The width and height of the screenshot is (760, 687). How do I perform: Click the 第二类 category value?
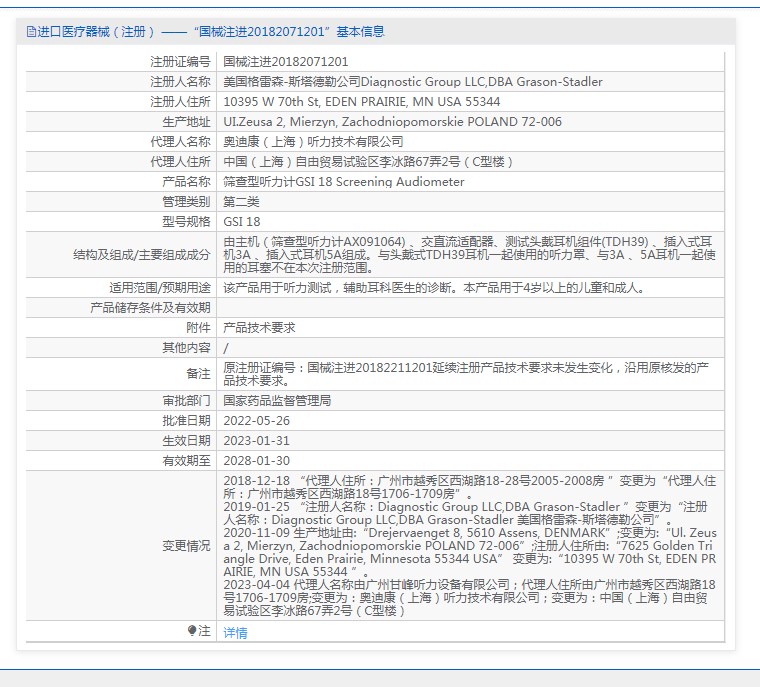click(241, 202)
